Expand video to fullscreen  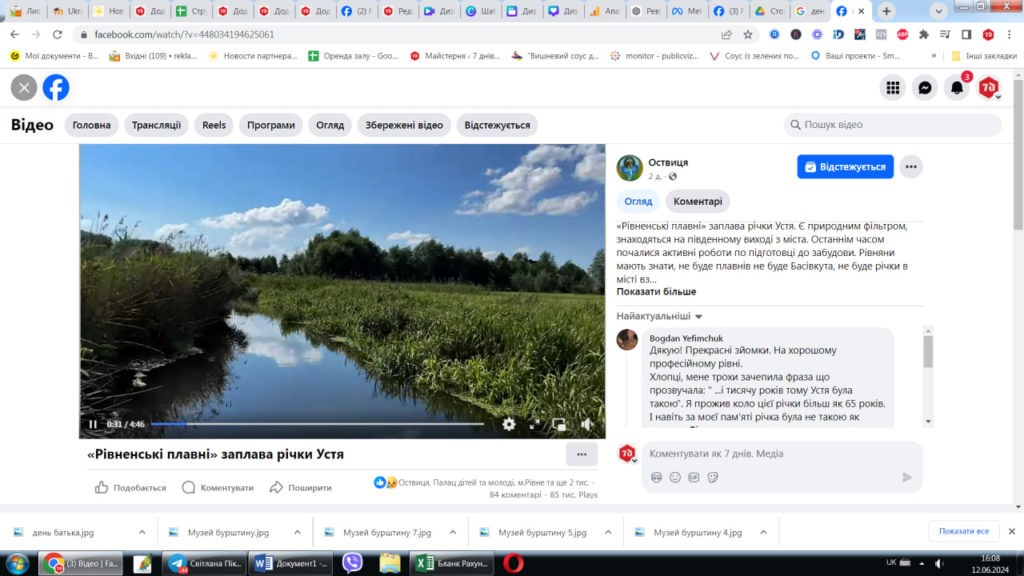point(535,424)
